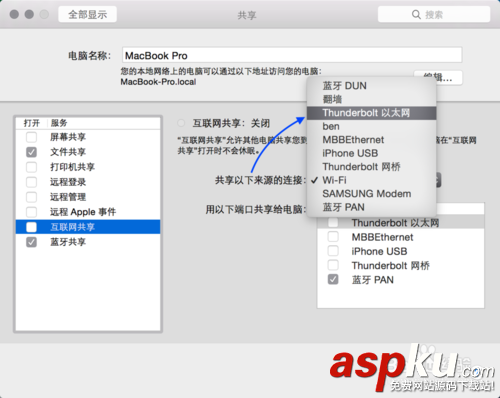Select 远程 Apple 事件 service row
The width and height of the screenshot is (500, 398).
(88, 212)
